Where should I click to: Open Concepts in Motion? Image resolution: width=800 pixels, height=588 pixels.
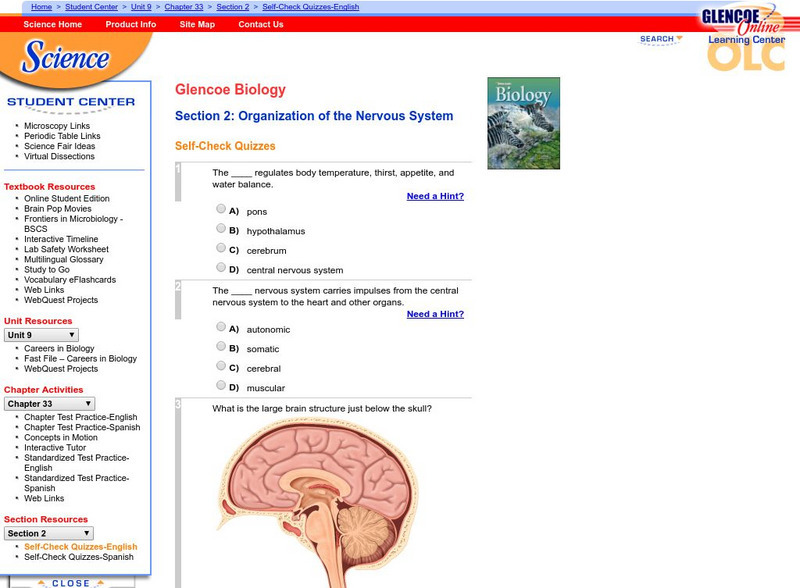click(x=61, y=437)
